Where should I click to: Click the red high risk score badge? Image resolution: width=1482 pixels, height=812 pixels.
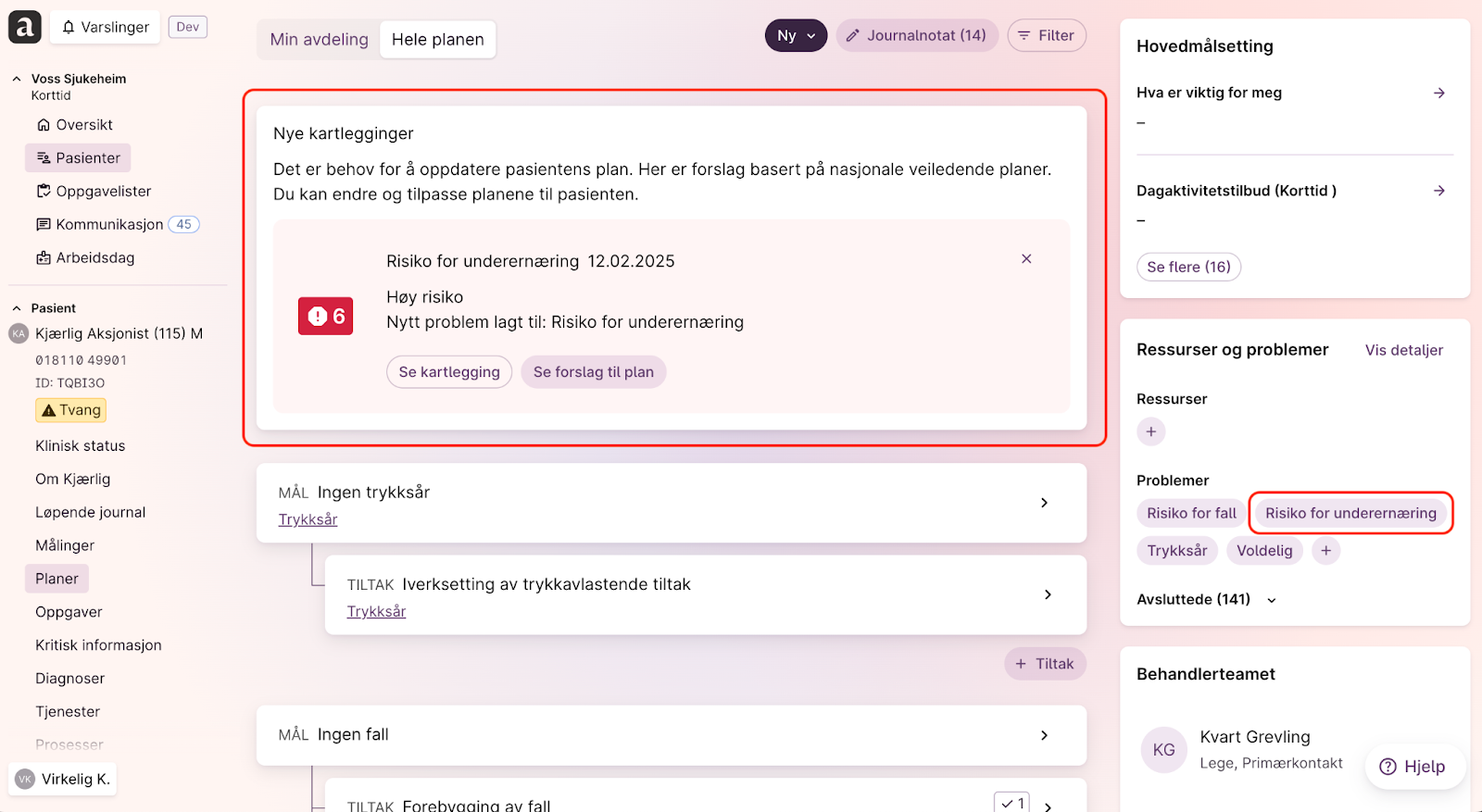(325, 317)
